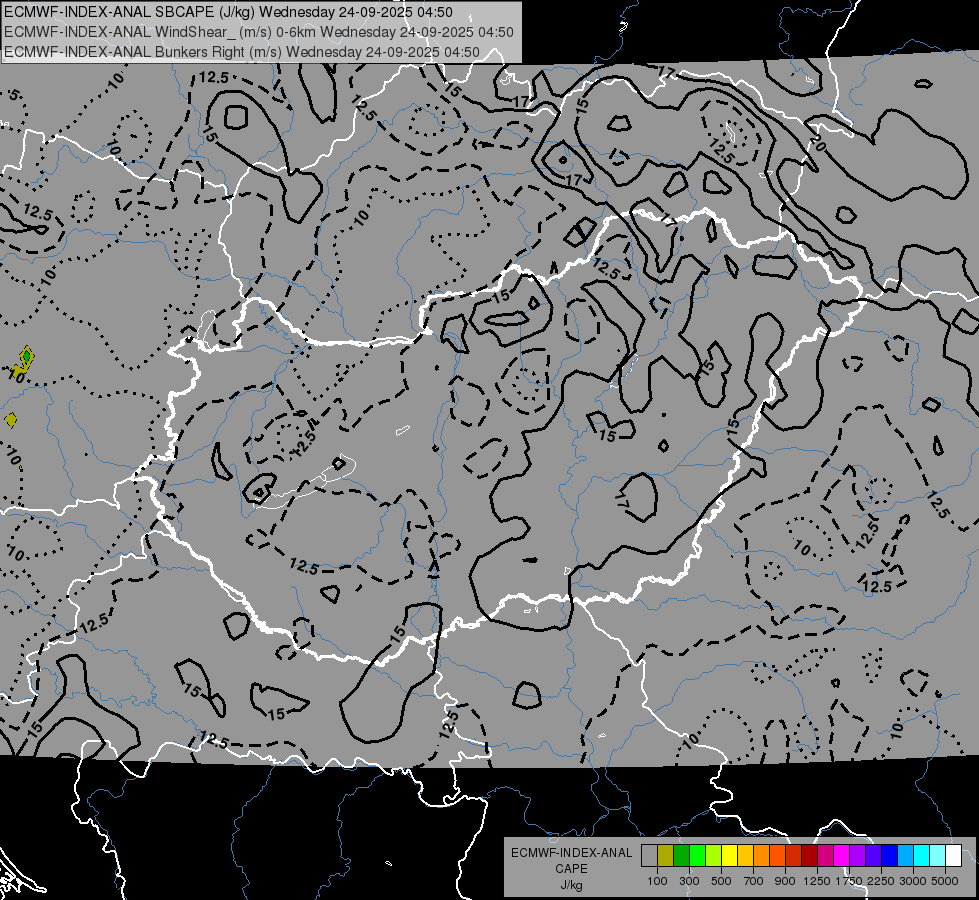Click the 100 tick label in legend

coord(657,881)
